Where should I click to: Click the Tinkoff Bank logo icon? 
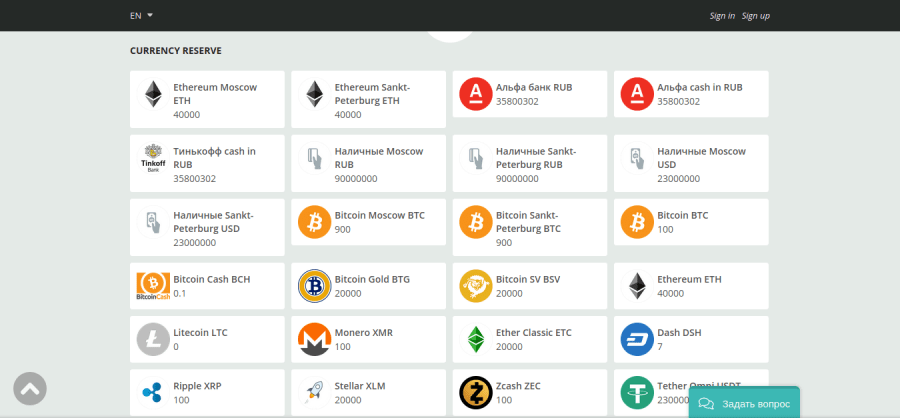[153, 158]
